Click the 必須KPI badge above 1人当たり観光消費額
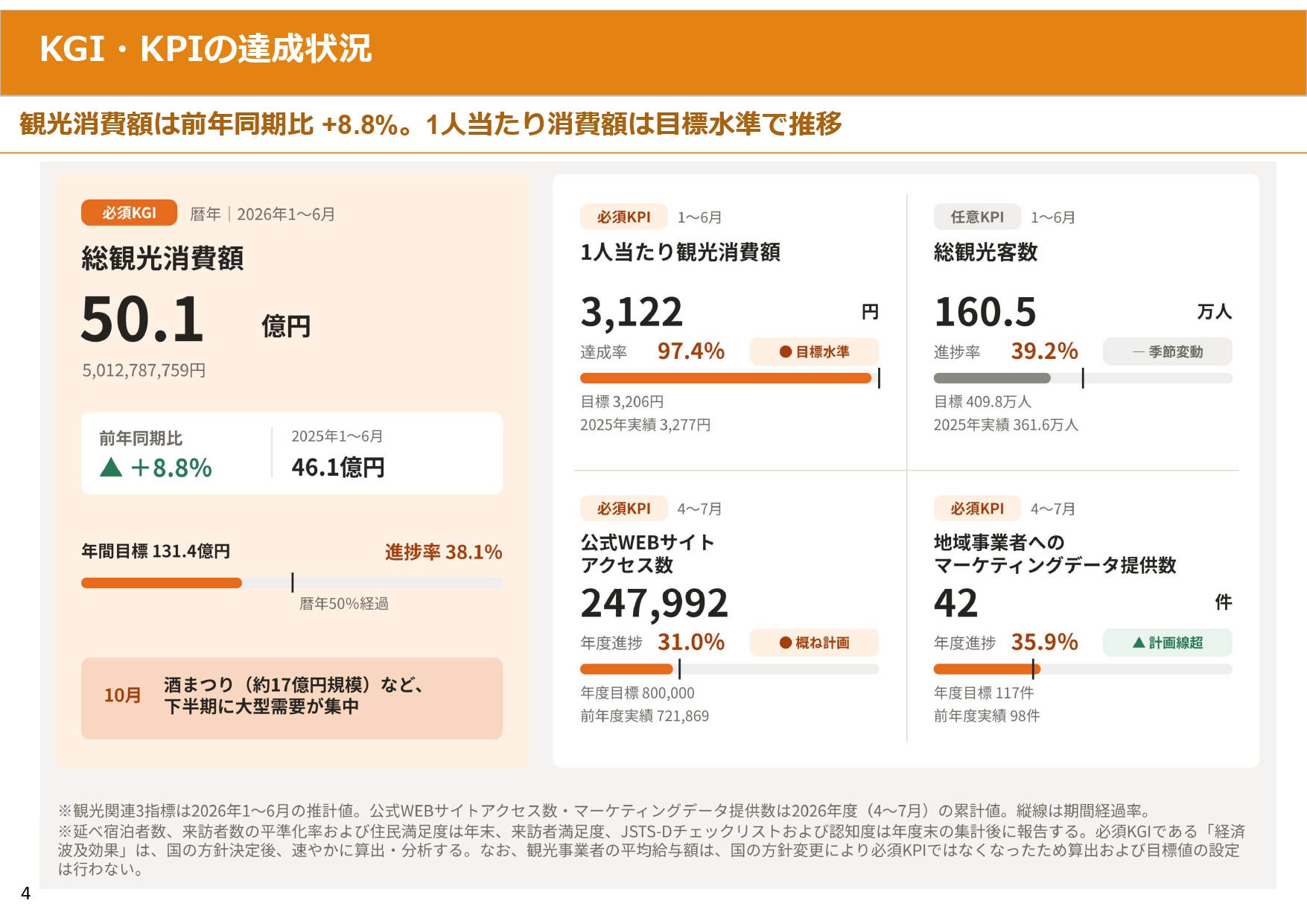Screen dimensions: 1307x924 (x=623, y=217)
